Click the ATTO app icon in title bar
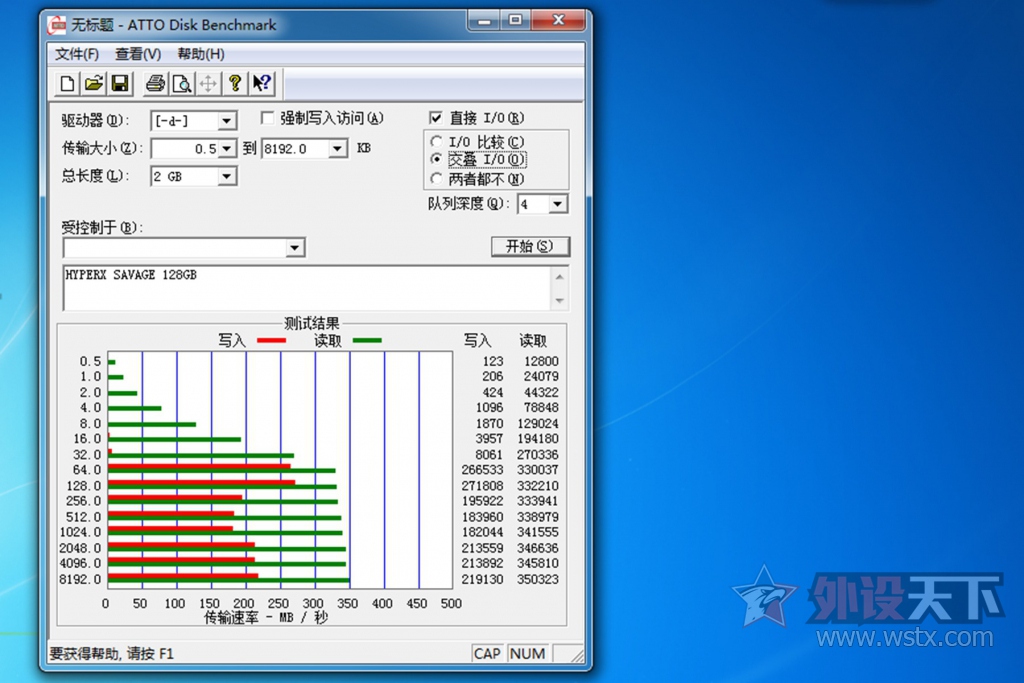This screenshot has width=1024, height=683. click(x=57, y=25)
